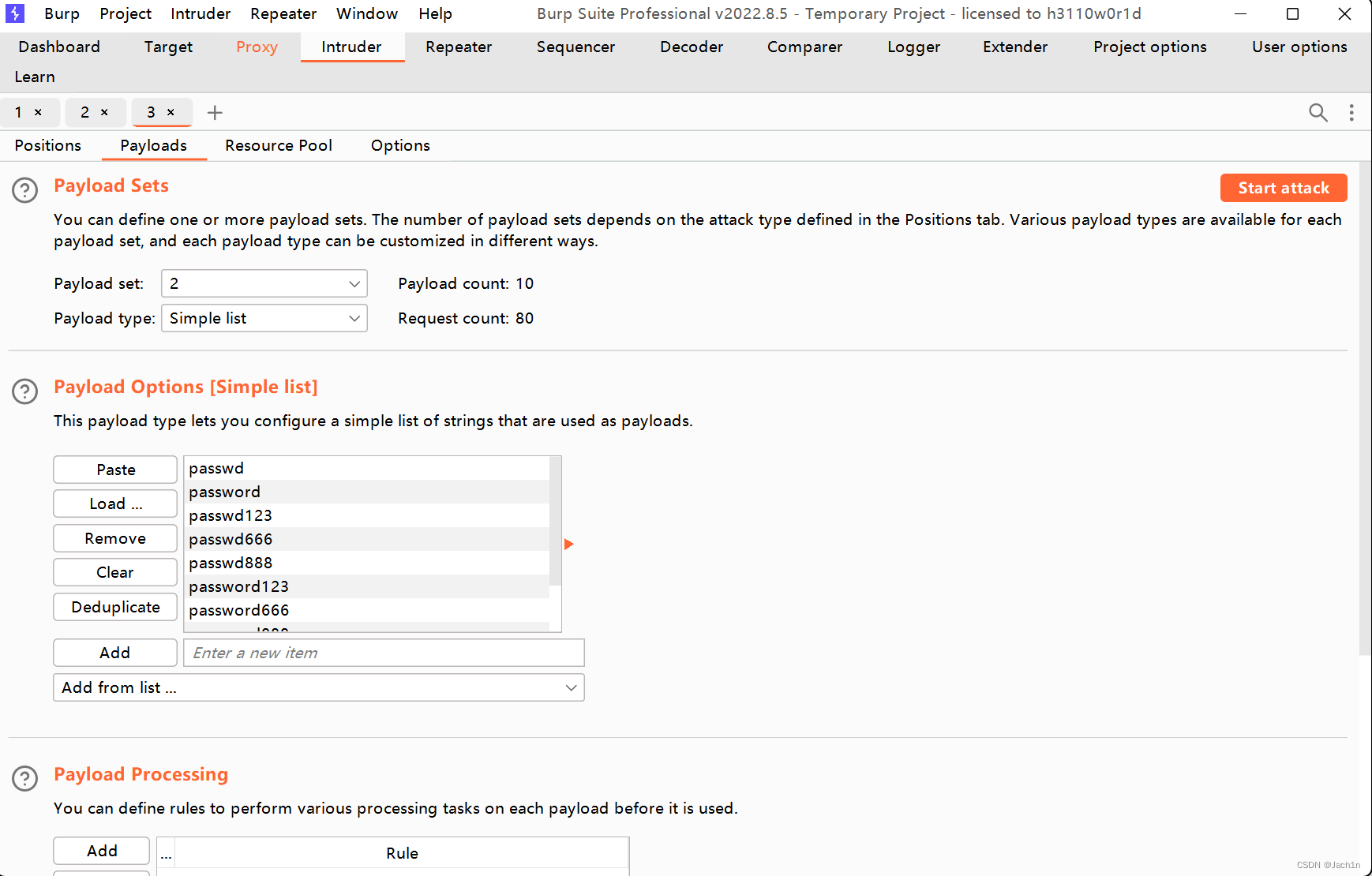Switch to the Logger tab
1372x876 pixels.
click(913, 47)
